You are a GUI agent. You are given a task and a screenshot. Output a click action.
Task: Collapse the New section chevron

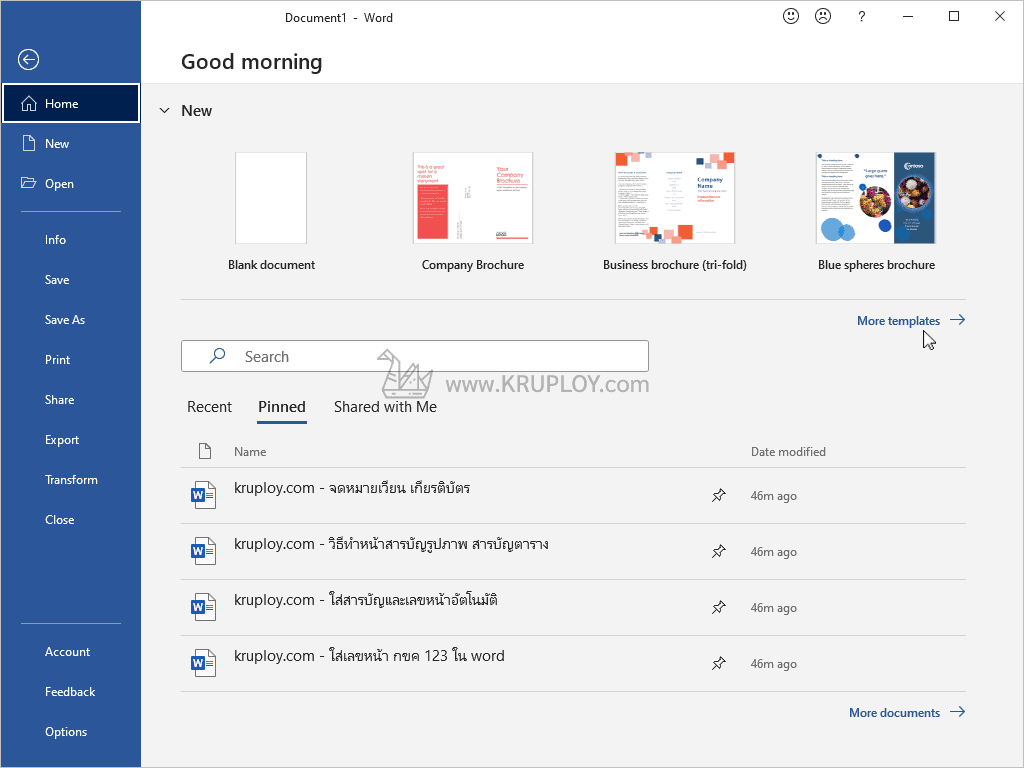pos(165,110)
